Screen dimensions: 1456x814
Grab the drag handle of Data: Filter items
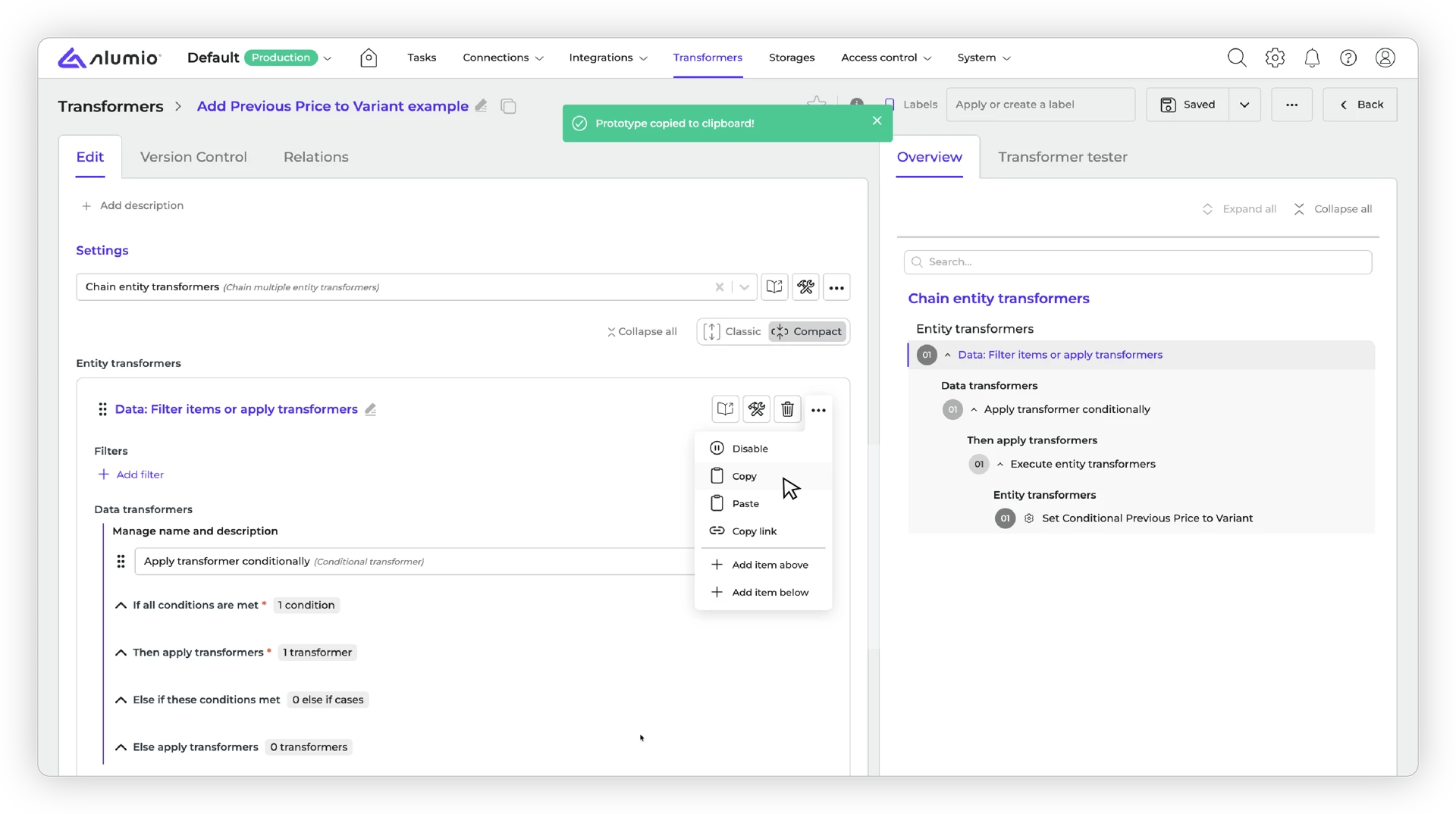tap(102, 409)
